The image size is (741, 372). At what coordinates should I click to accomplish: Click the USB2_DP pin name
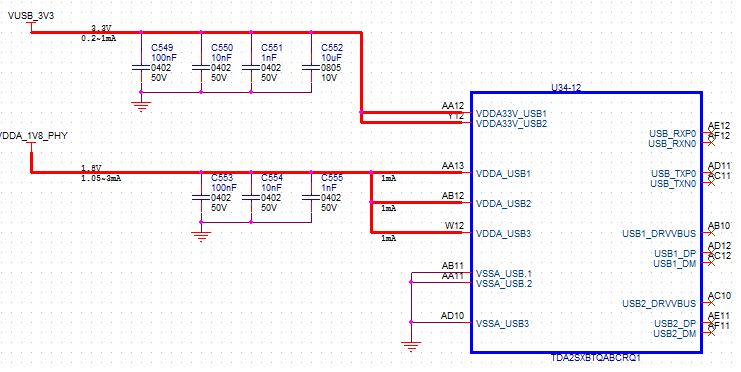675,324
